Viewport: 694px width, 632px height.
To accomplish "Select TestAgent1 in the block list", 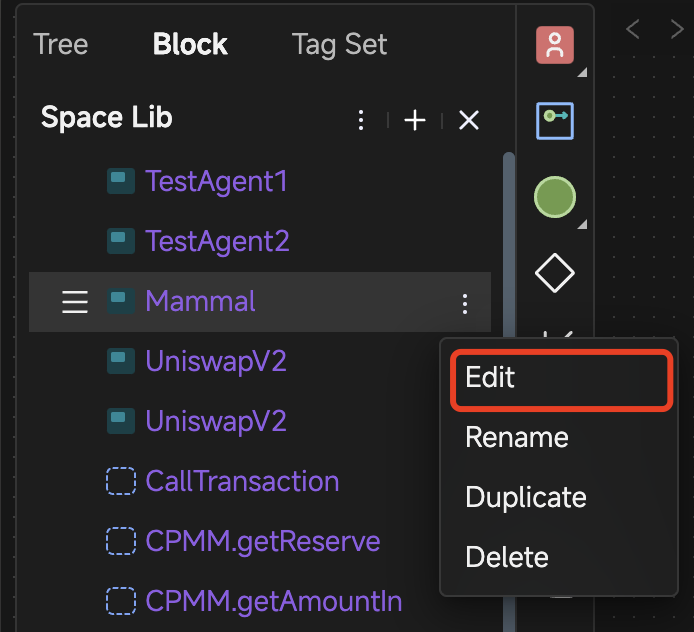I will 216,182.
